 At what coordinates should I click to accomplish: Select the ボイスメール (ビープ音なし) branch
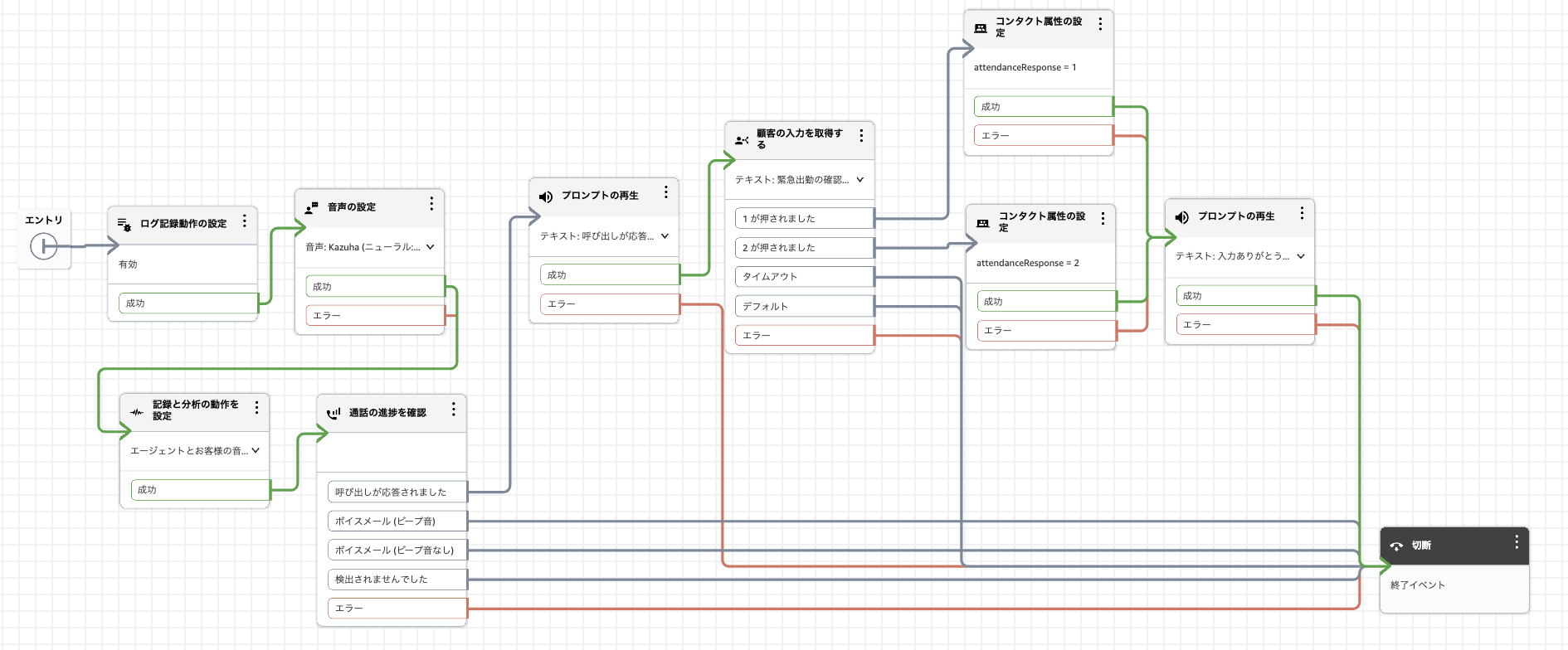coord(397,550)
